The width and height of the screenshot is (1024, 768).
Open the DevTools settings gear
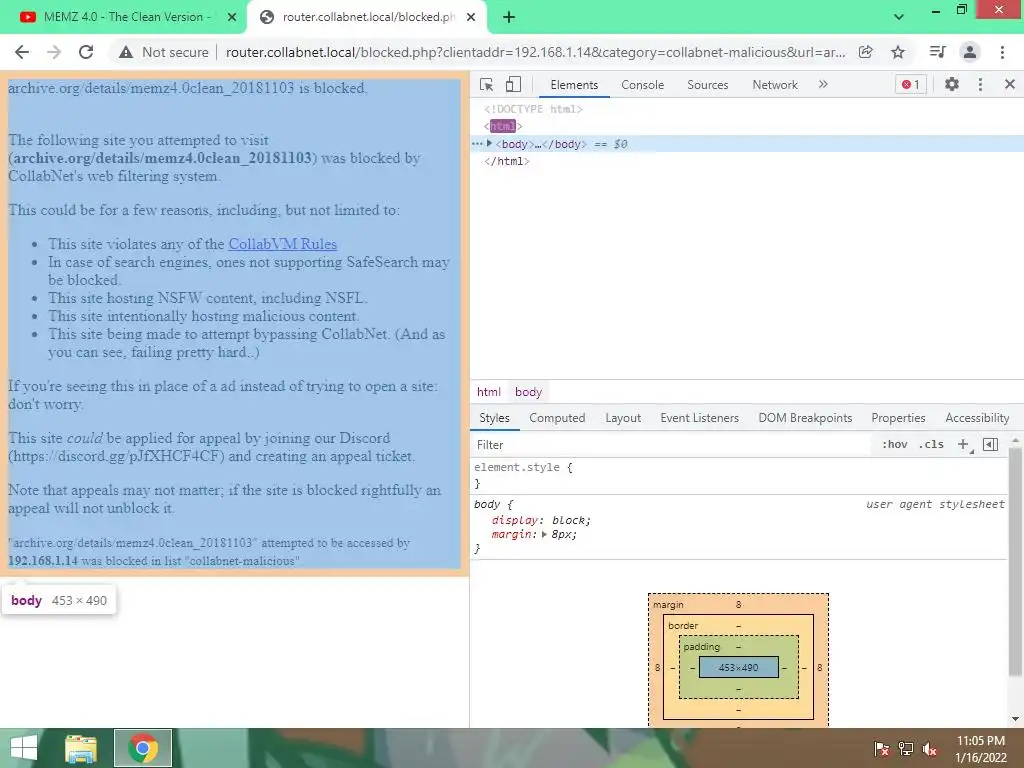952,84
